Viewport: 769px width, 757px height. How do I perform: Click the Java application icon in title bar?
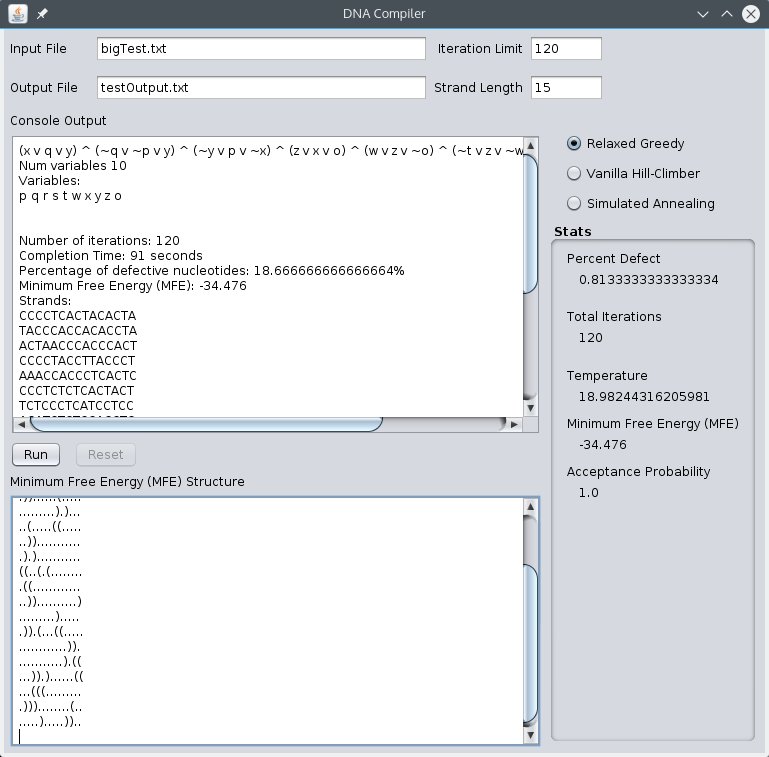18,14
